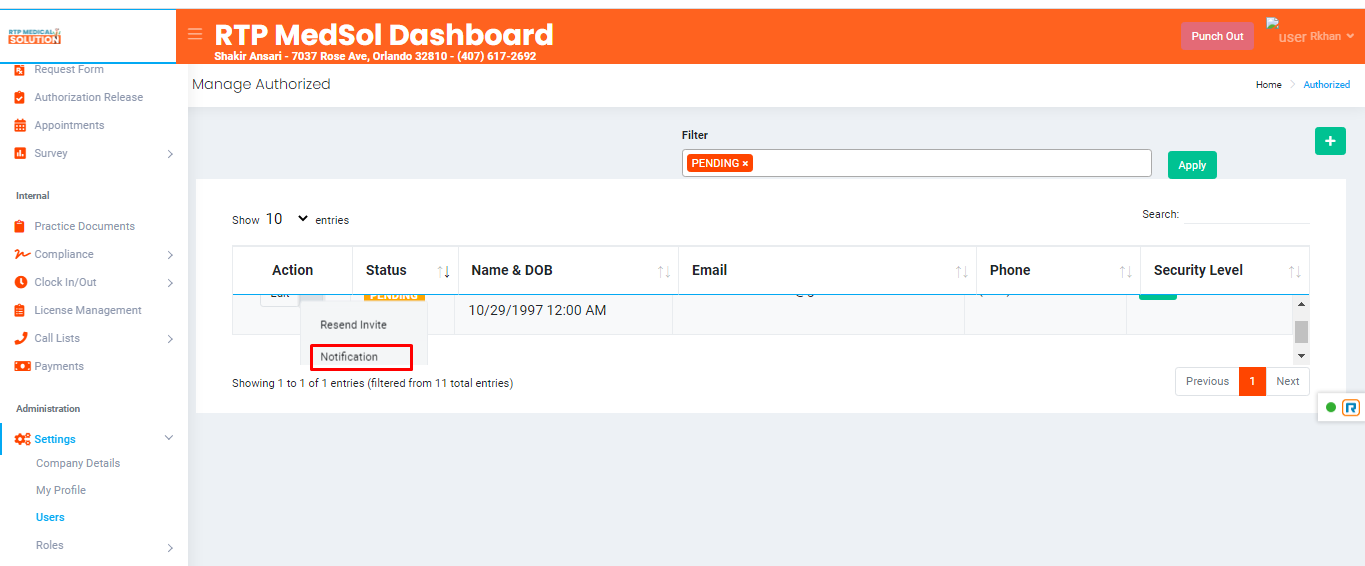Click the Showing 1 to 1 entries text
Screen dimensions: 1365x566
coord(372,383)
